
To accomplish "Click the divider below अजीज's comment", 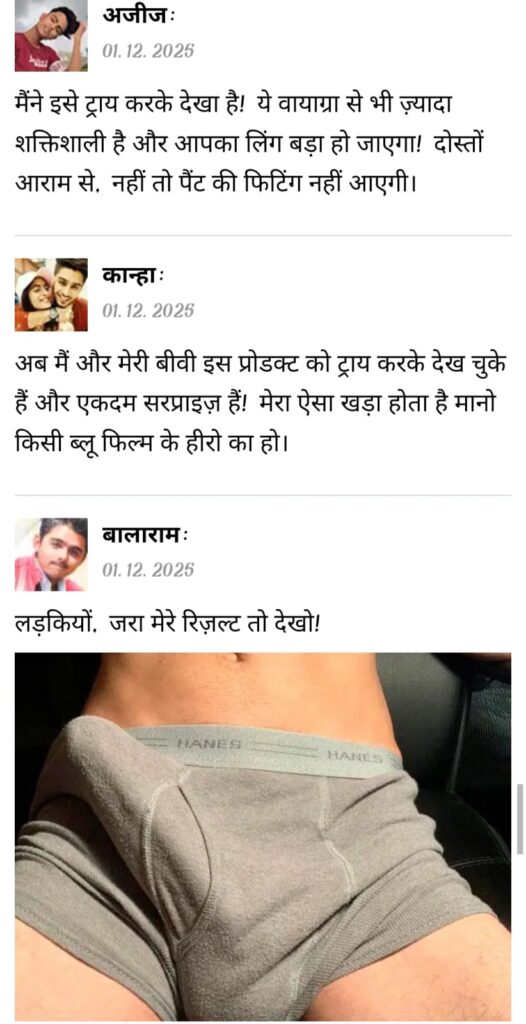I will coord(263,236).
